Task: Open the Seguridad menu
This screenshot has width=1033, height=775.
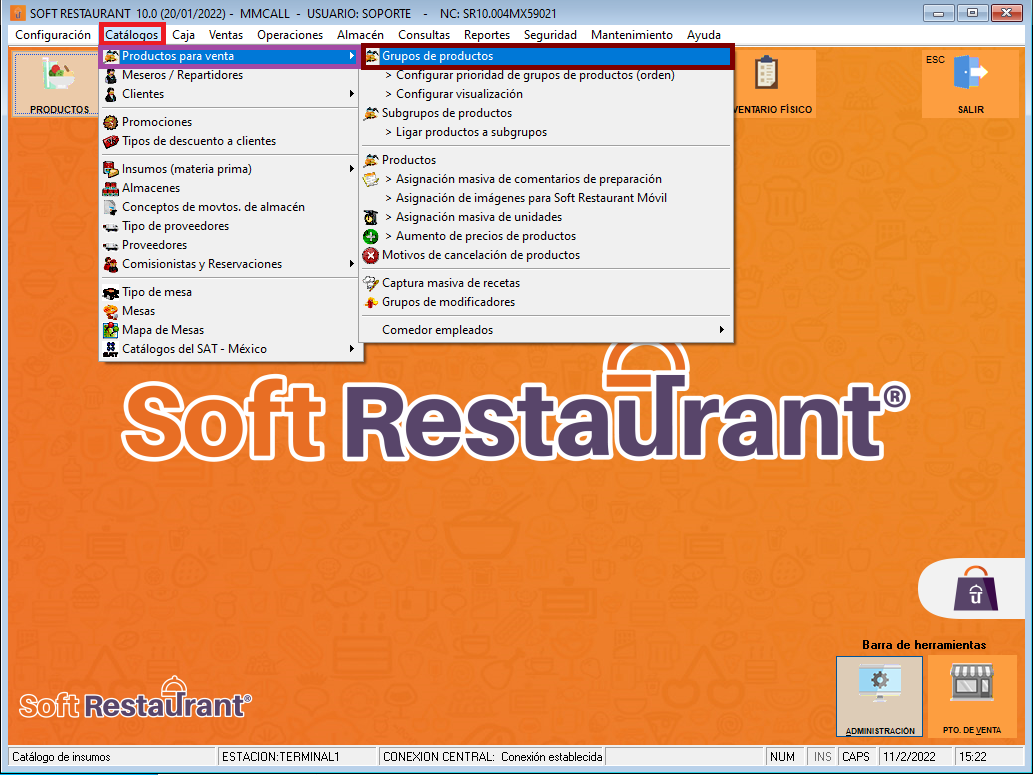Action: coord(550,35)
